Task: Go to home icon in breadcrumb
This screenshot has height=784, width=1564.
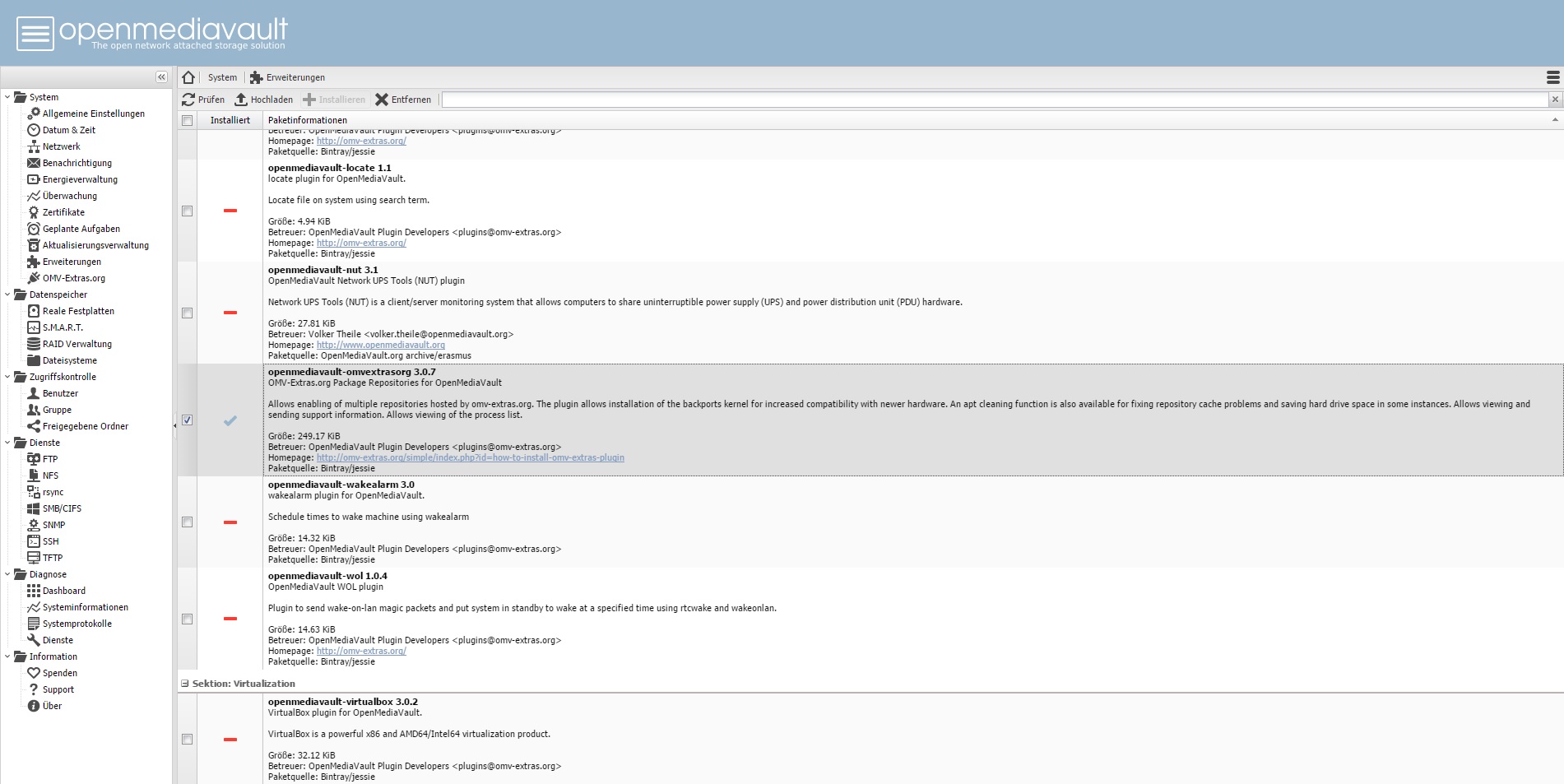Action: click(x=188, y=77)
